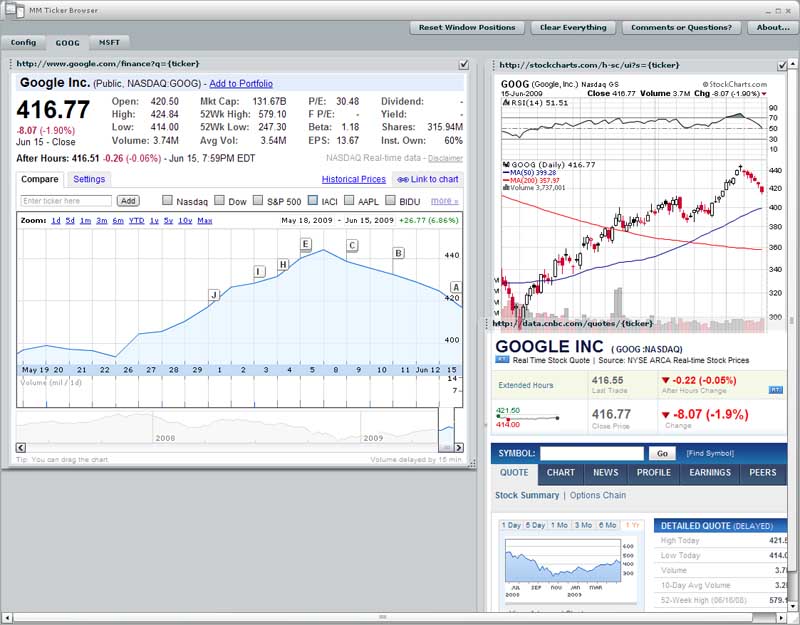Click the right arrow of the bottom horizontal scrollbar

783,617
